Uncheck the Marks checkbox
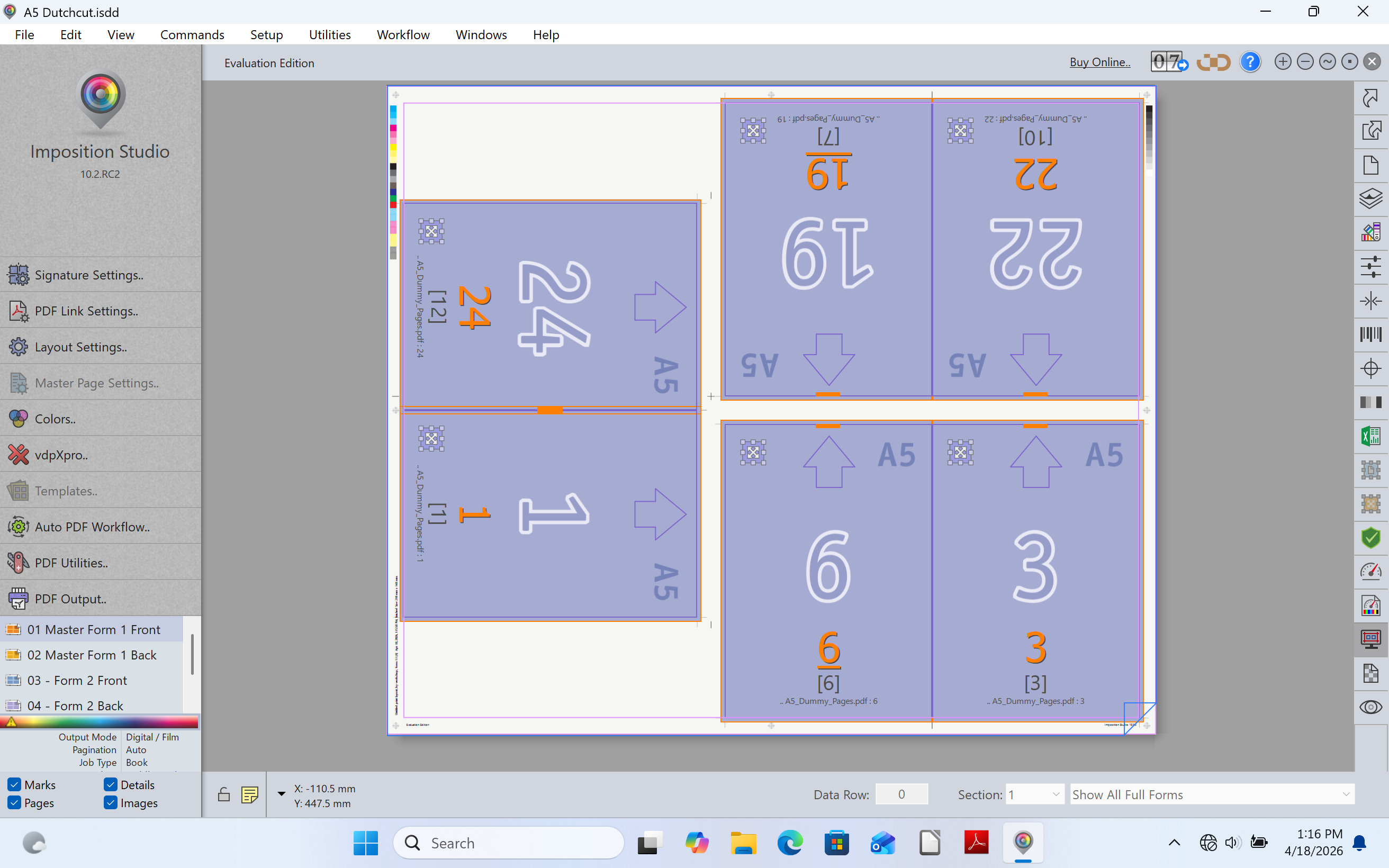The height and width of the screenshot is (868, 1389). tap(15, 784)
